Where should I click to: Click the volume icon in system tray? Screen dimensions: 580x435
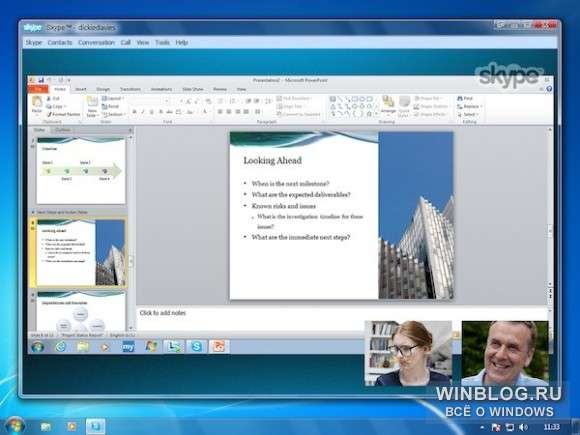coord(523,427)
